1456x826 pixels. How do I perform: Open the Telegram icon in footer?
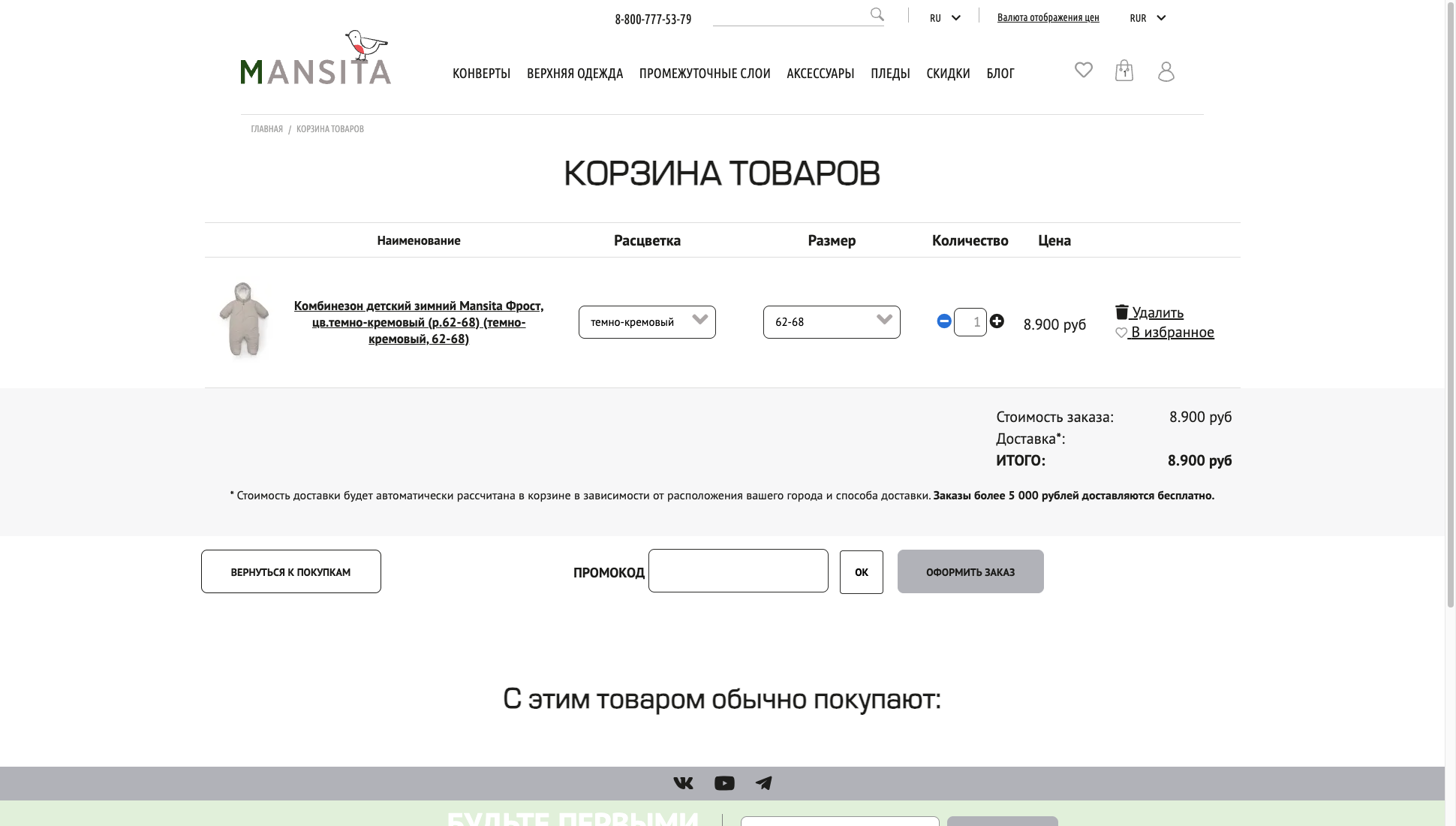tap(763, 783)
